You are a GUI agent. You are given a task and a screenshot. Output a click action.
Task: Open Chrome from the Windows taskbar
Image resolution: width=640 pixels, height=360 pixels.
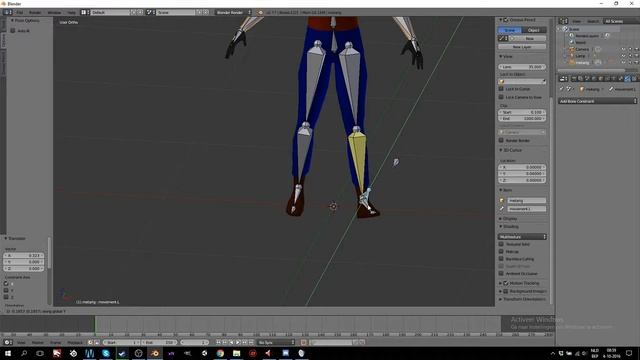coord(220,353)
